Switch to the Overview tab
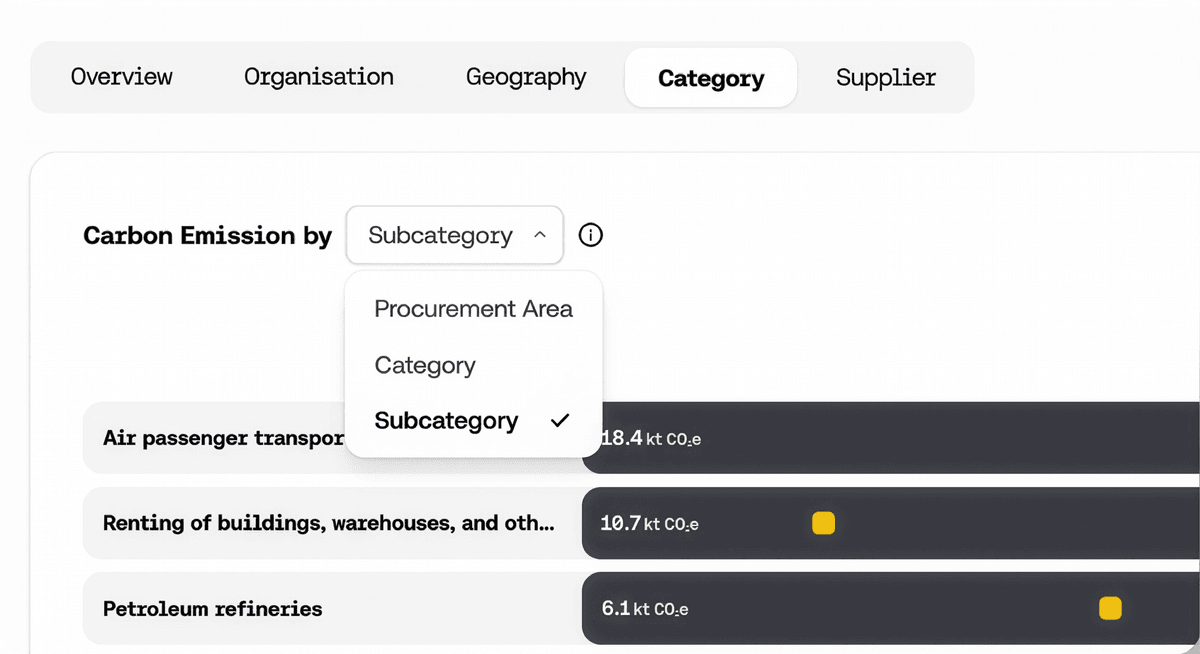This screenshot has height=654, width=1200. click(x=122, y=77)
